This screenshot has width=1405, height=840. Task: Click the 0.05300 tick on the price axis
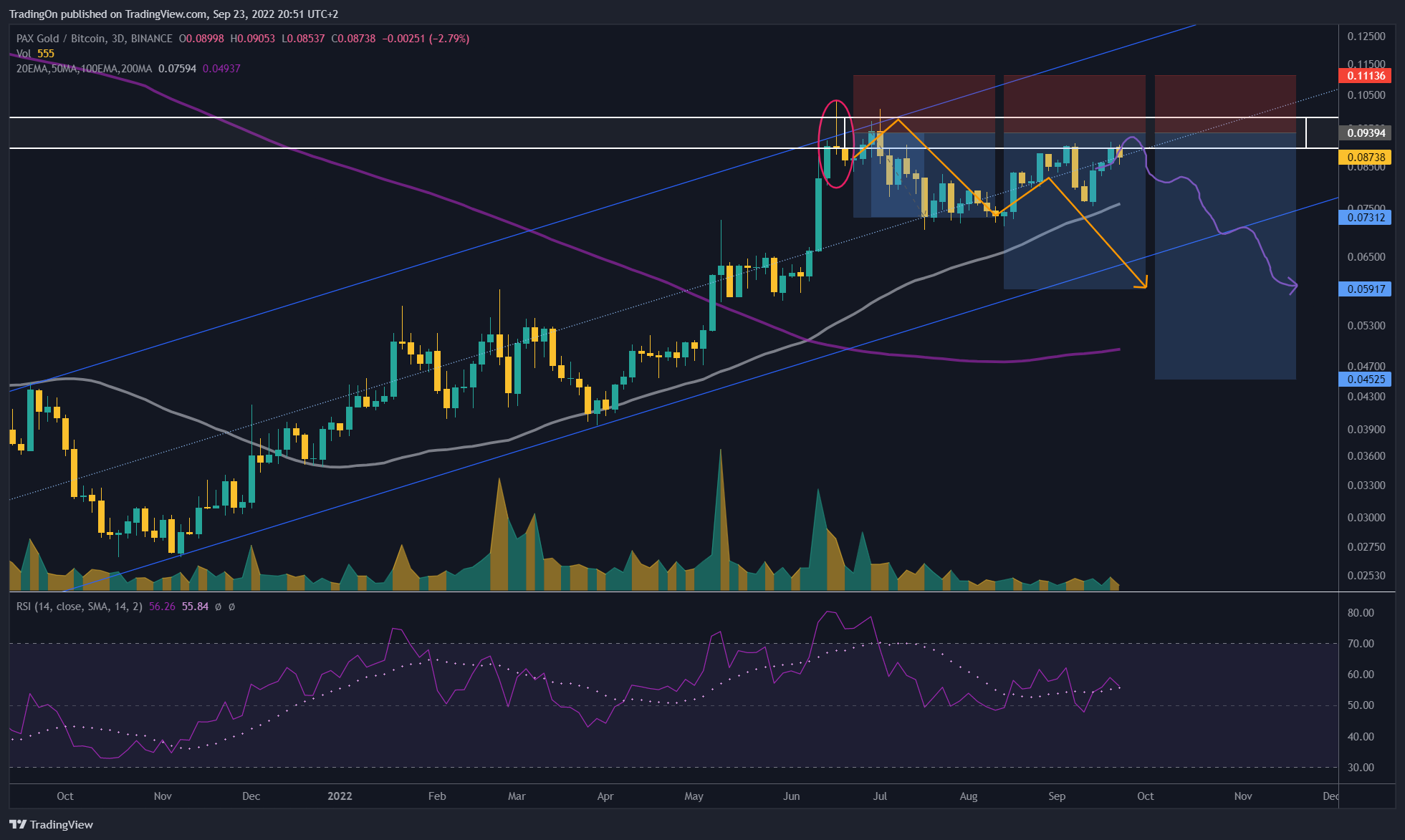point(1366,325)
